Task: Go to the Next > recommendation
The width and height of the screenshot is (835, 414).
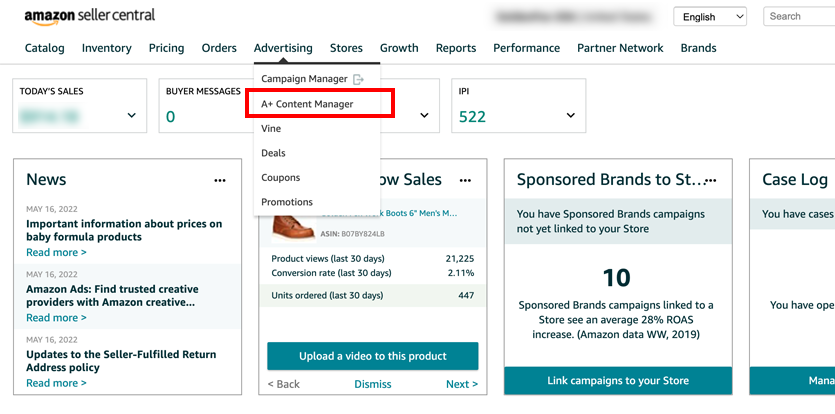Action: coord(461,384)
